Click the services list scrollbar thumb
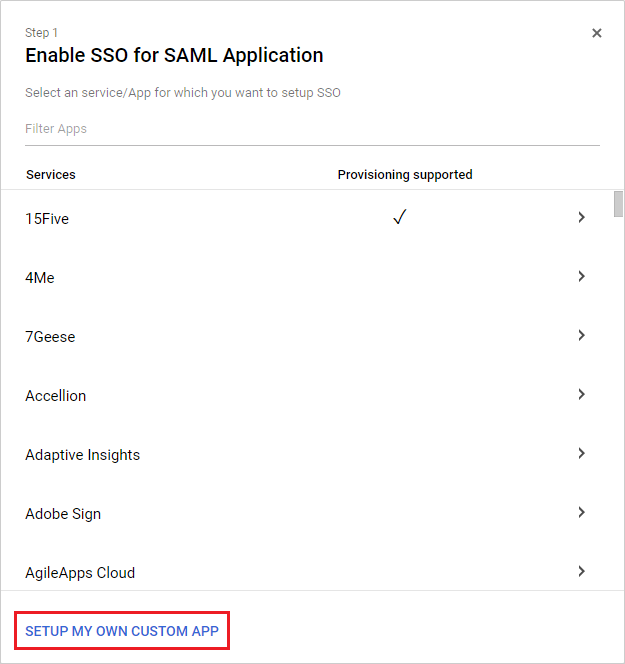Viewport: 625px width, 664px height. tap(618, 203)
